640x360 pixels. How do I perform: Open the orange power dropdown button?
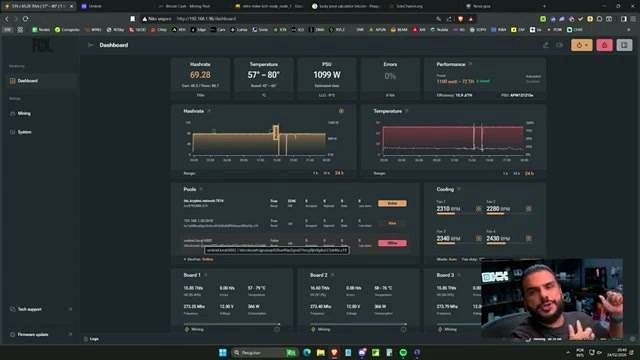[582, 45]
